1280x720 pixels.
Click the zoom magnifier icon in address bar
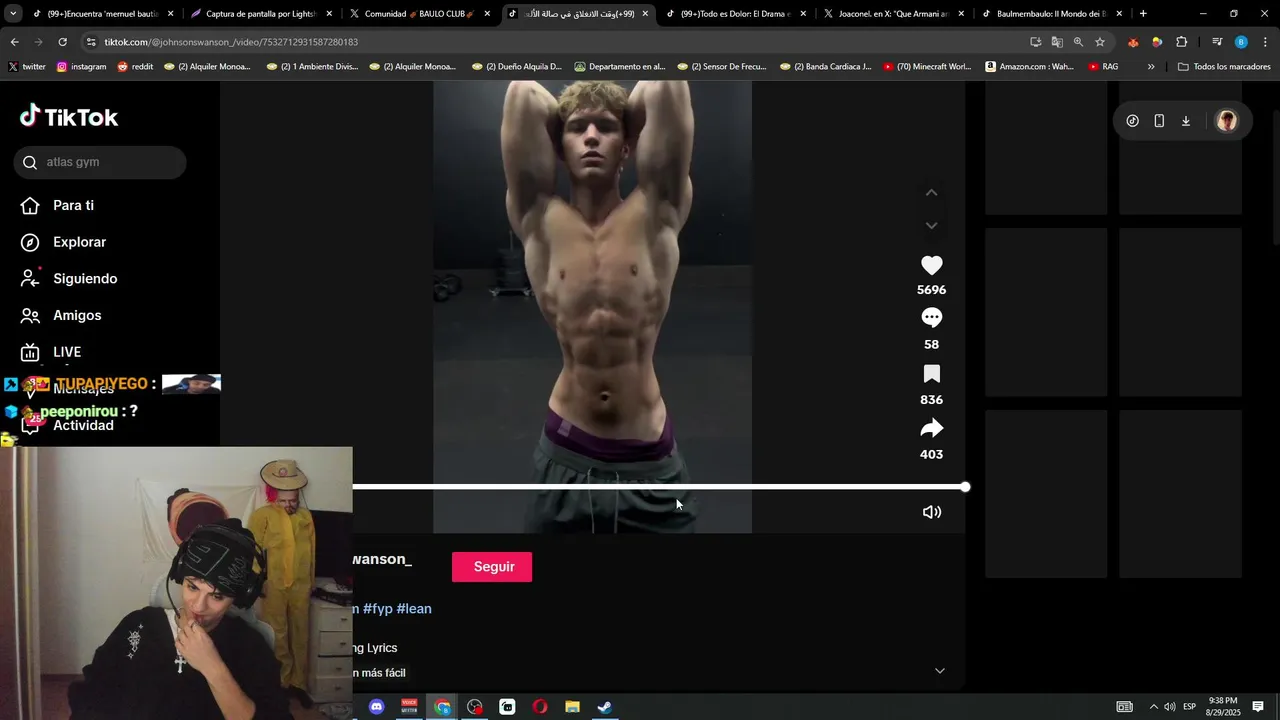click(x=1078, y=42)
